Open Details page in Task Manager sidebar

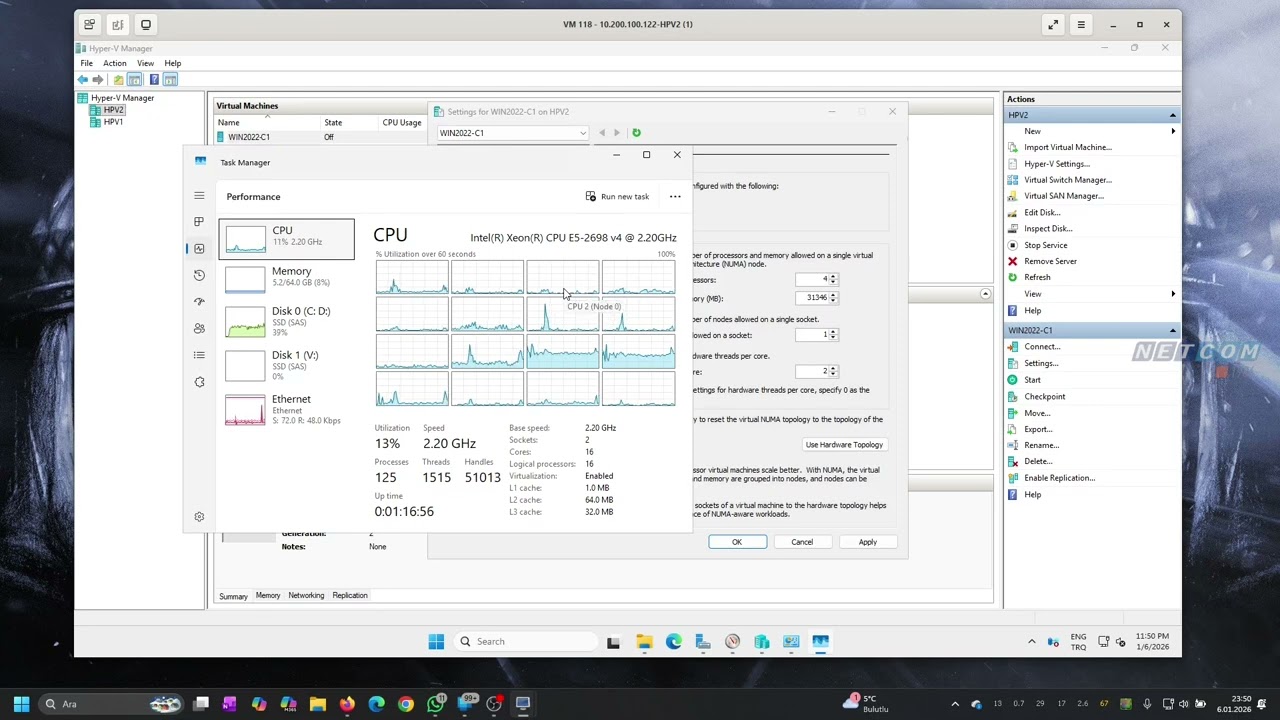pos(199,355)
